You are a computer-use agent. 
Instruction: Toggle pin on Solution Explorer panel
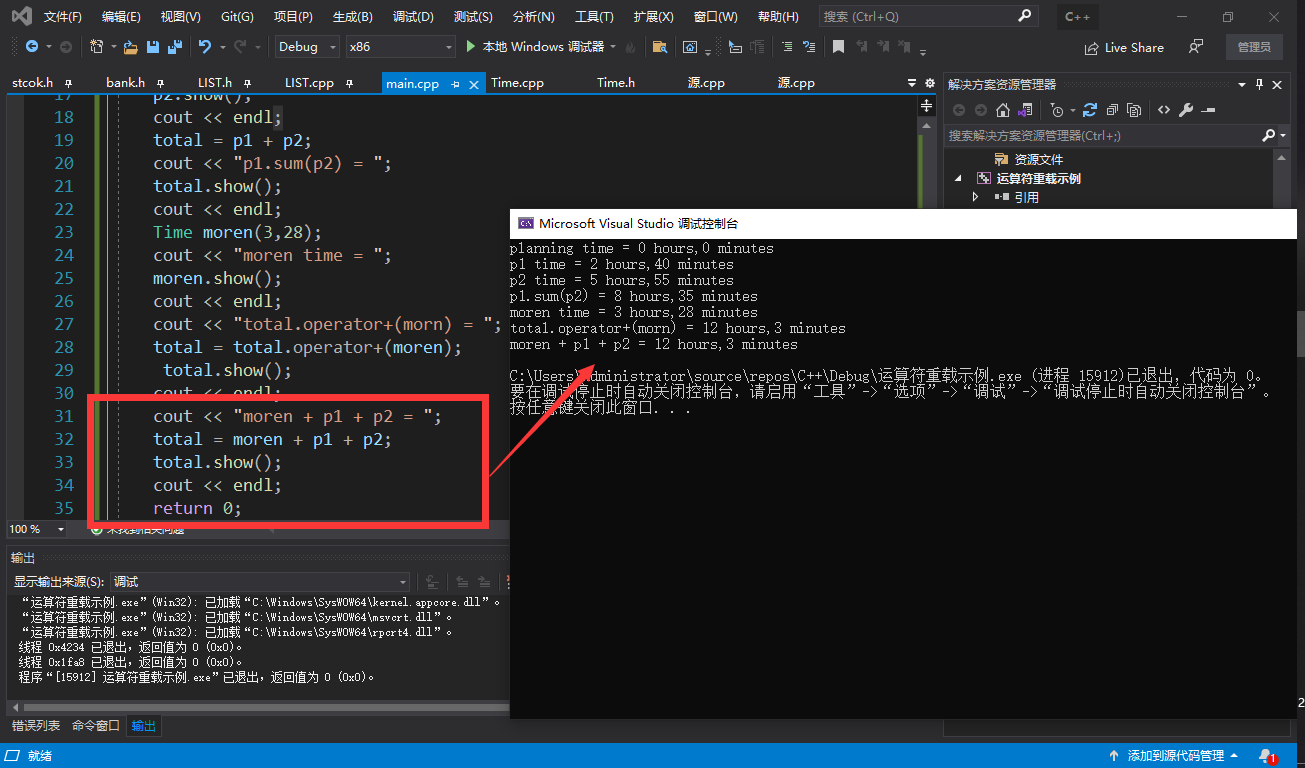pos(1260,84)
